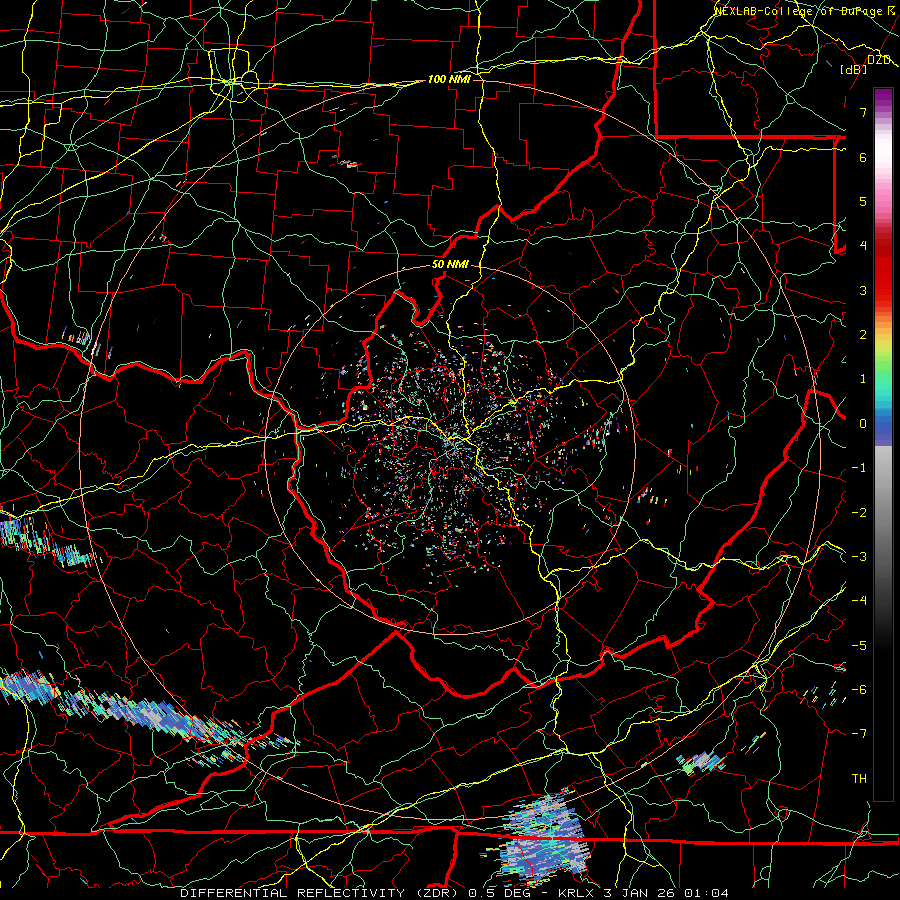Click the ZDR color scale bar
The height and width of the screenshot is (900, 900).
(883, 444)
